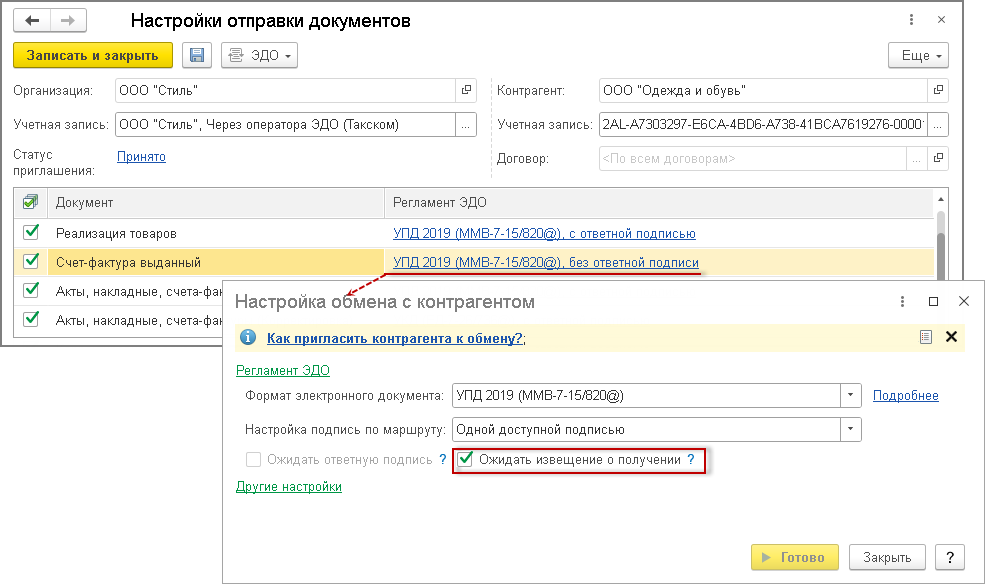
Task: Click the forward navigation arrow
Action: [x=67, y=20]
